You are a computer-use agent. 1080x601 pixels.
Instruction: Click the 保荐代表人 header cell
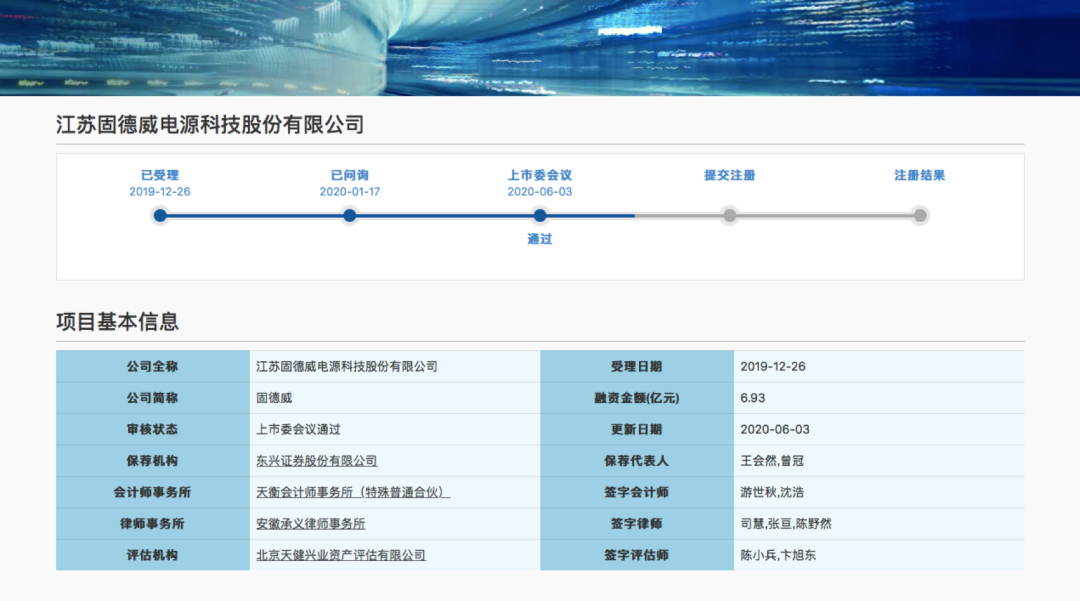click(637, 461)
